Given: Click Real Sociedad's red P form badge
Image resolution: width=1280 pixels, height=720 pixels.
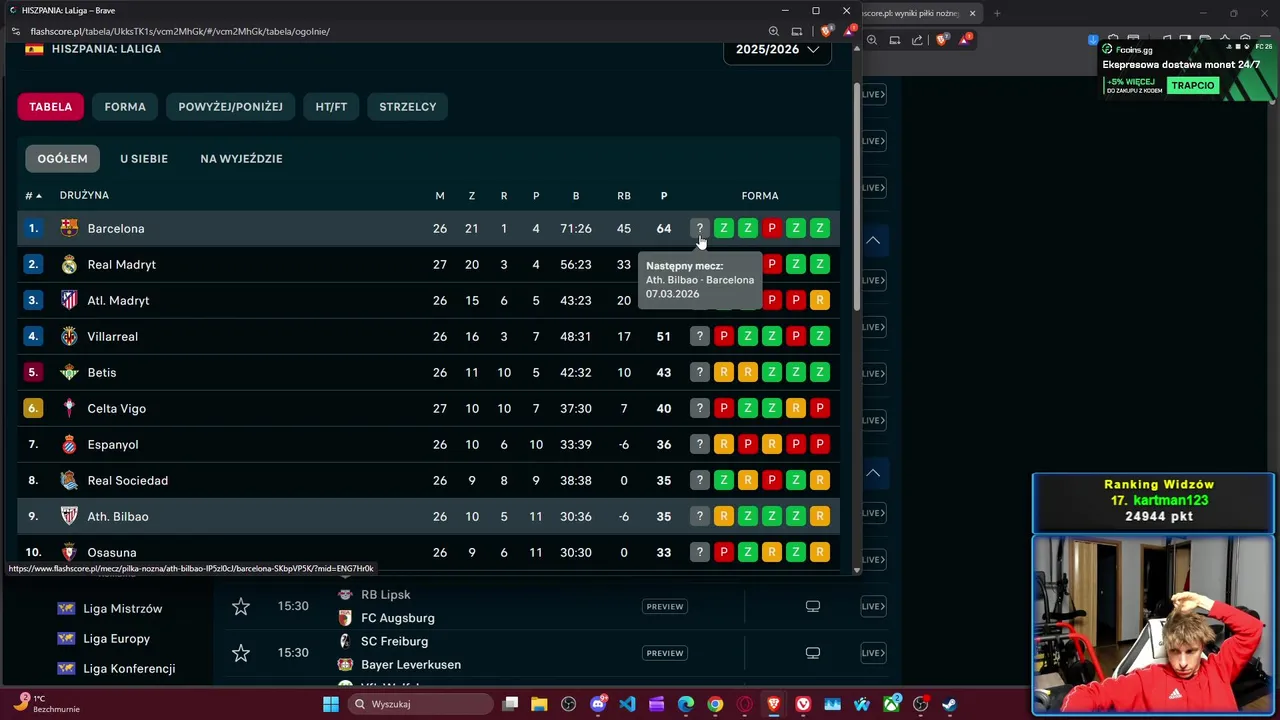Looking at the screenshot, I should pyautogui.click(x=772, y=480).
